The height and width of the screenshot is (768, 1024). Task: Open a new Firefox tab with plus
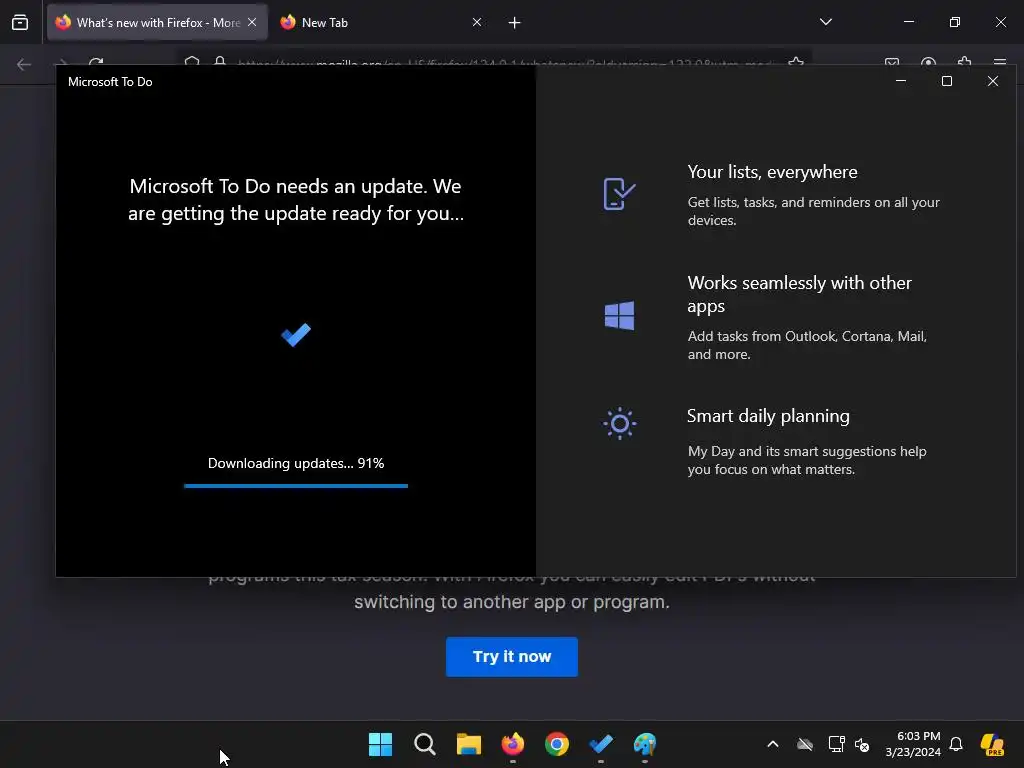pos(515,23)
